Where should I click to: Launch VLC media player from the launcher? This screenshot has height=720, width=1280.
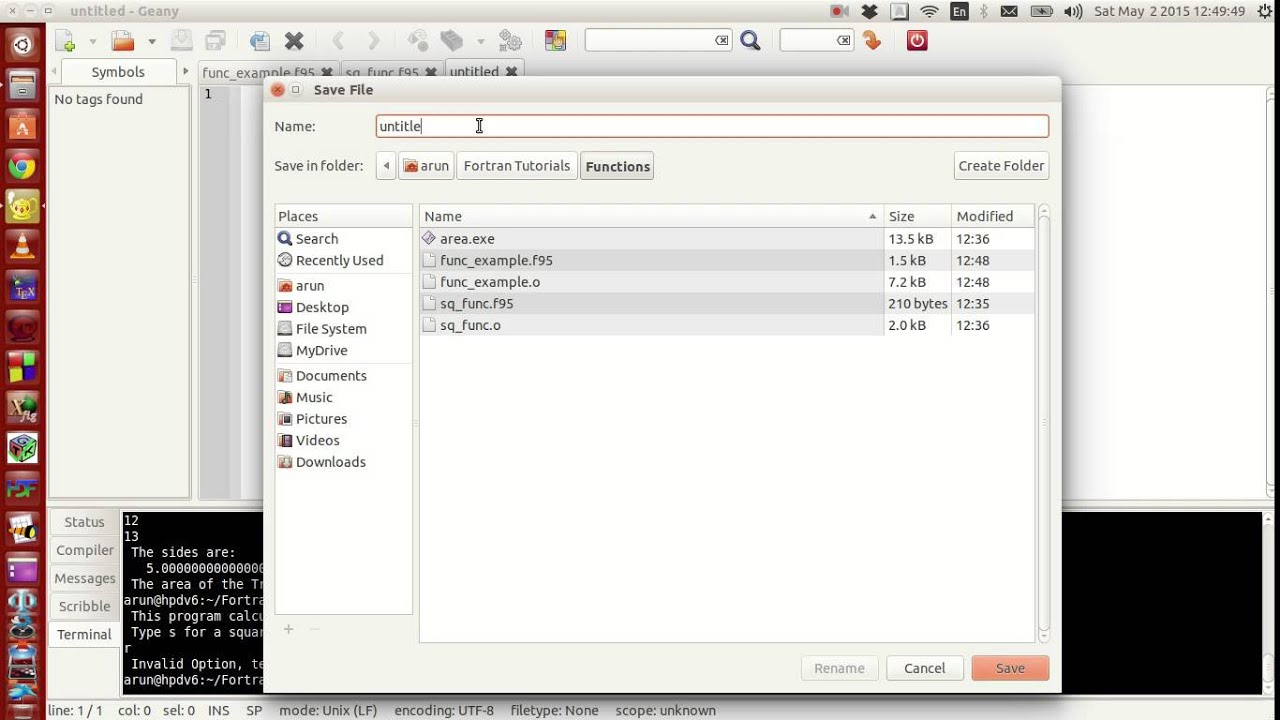point(22,246)
